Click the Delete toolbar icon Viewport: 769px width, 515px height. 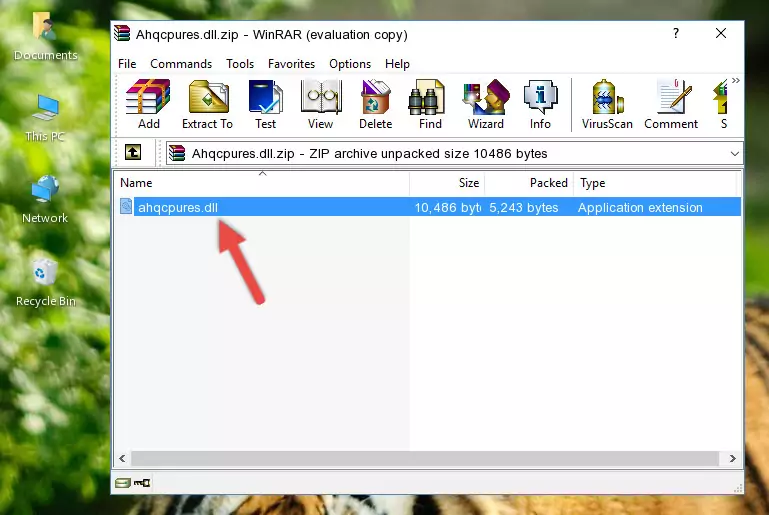click(x=375, y=104)
